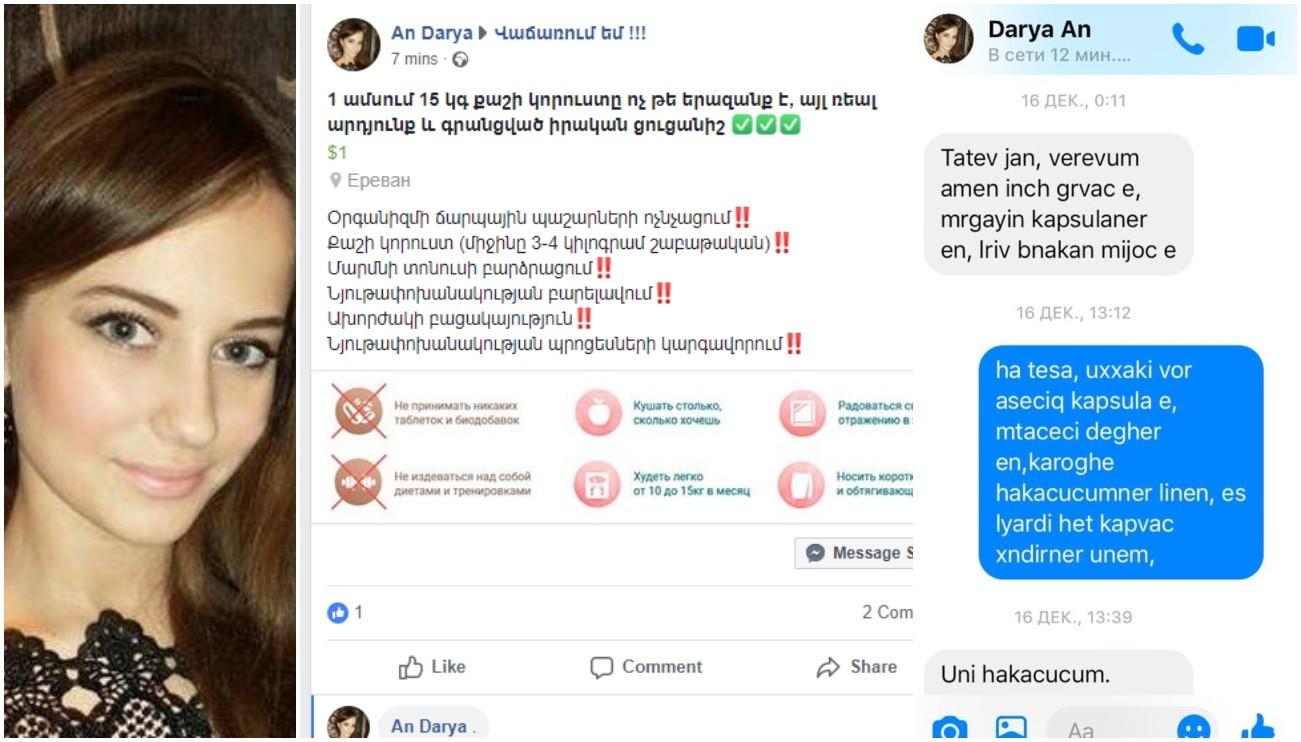Open An Darya profile name link

click(431, 33)
